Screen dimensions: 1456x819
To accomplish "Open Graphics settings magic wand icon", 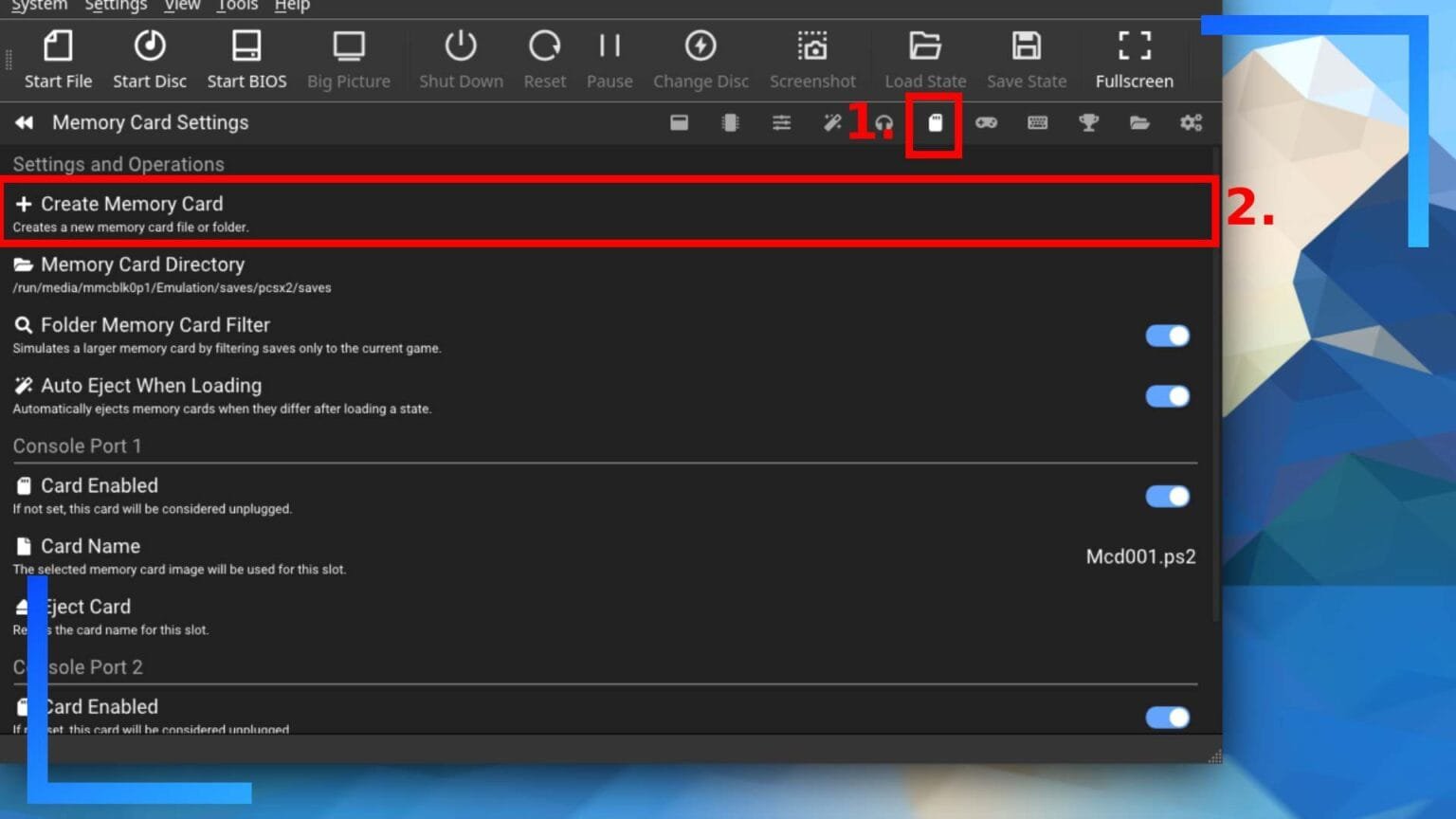I will click(x=832, y=122).
